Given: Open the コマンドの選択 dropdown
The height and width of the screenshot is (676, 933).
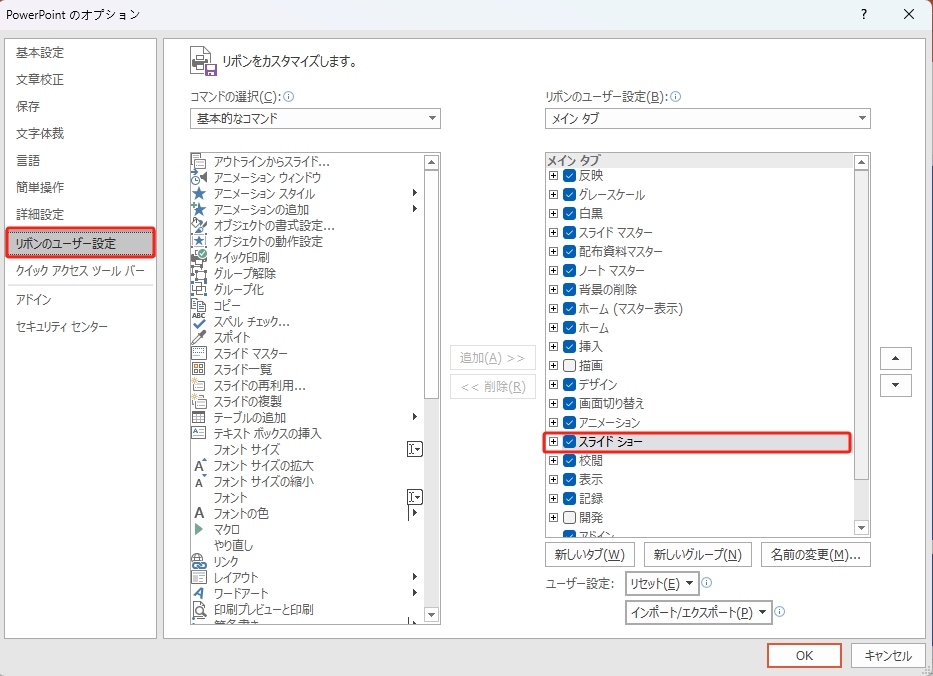Looking at the screenshot, I should (315, 118).
